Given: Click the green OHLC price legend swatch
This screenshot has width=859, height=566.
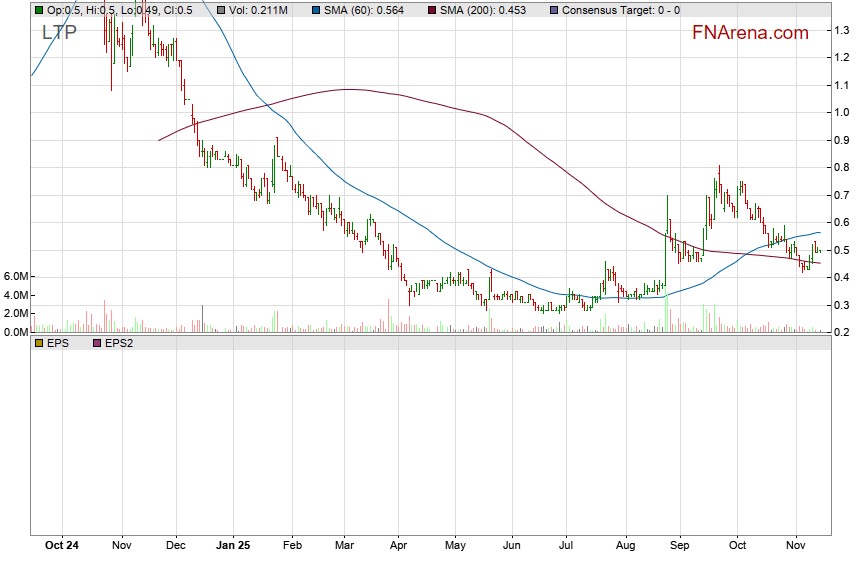Looking at the screenshot, I should coord(39,9).
